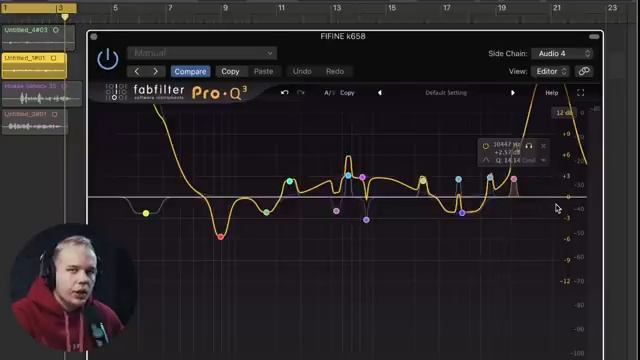Click the +9 gain scale label
This screenshot has height=360, width=640.
566,134
